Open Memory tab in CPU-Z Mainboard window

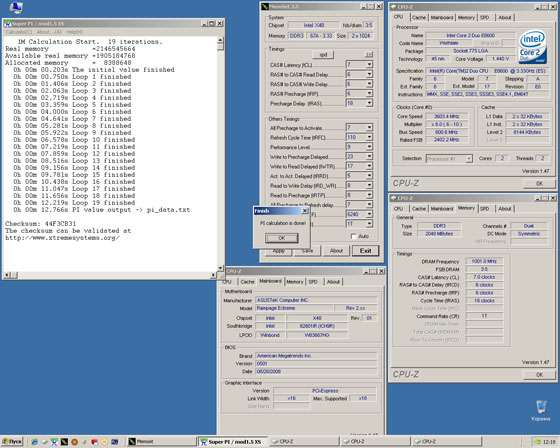pyautogui.click(x=295, y=282)
